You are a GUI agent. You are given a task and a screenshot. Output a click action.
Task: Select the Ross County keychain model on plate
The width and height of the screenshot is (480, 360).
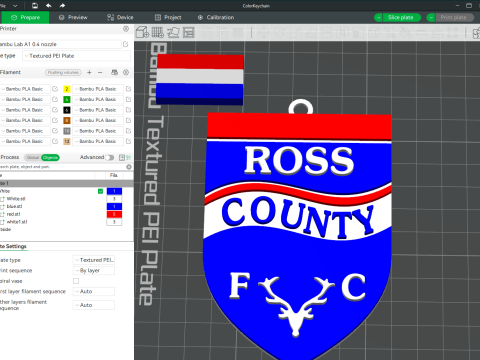pyautogui.click(x=298, y=230)
